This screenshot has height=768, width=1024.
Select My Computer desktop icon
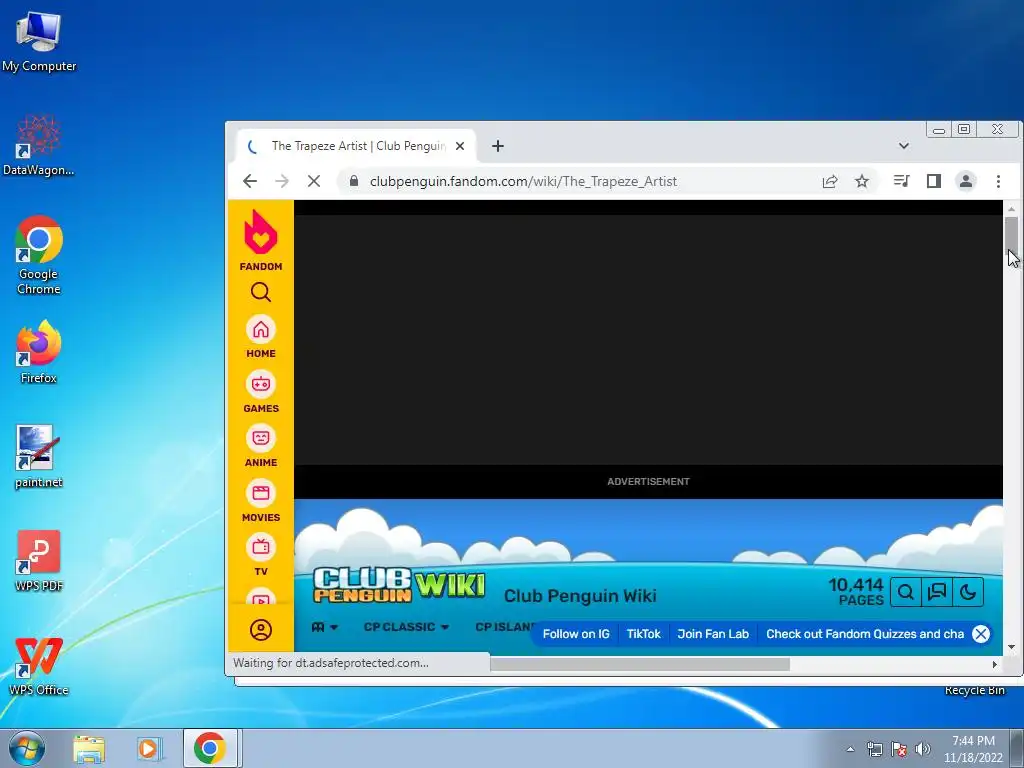39,42
